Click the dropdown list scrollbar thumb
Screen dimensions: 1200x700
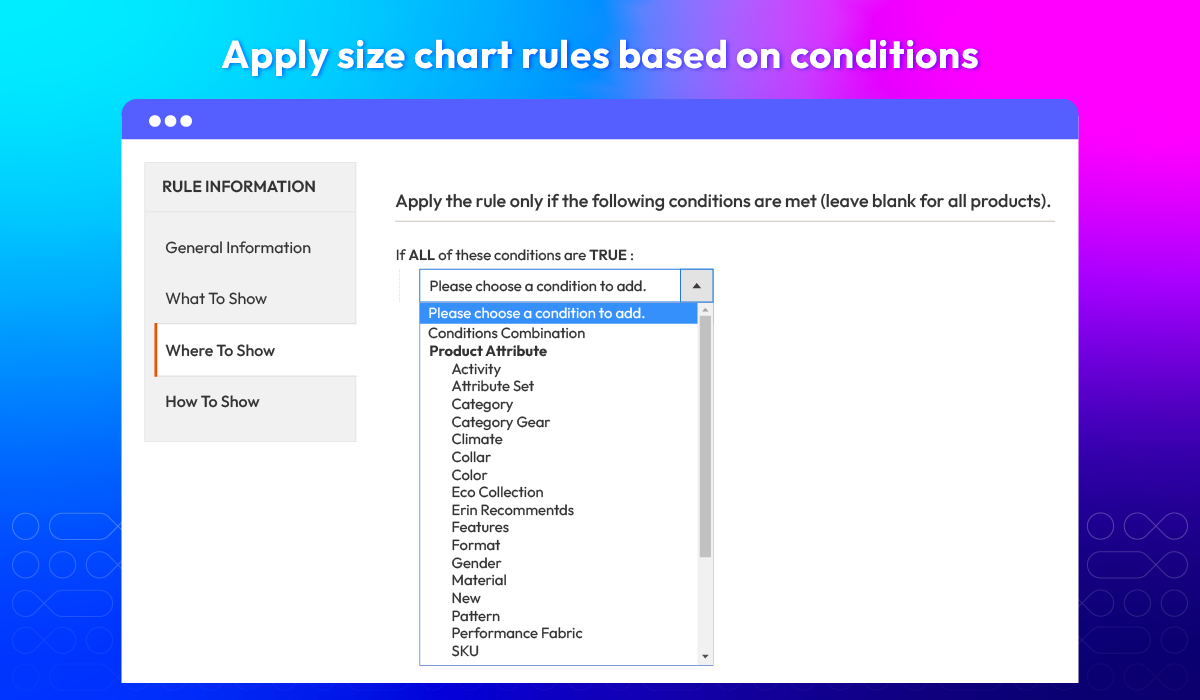point(705,435)
